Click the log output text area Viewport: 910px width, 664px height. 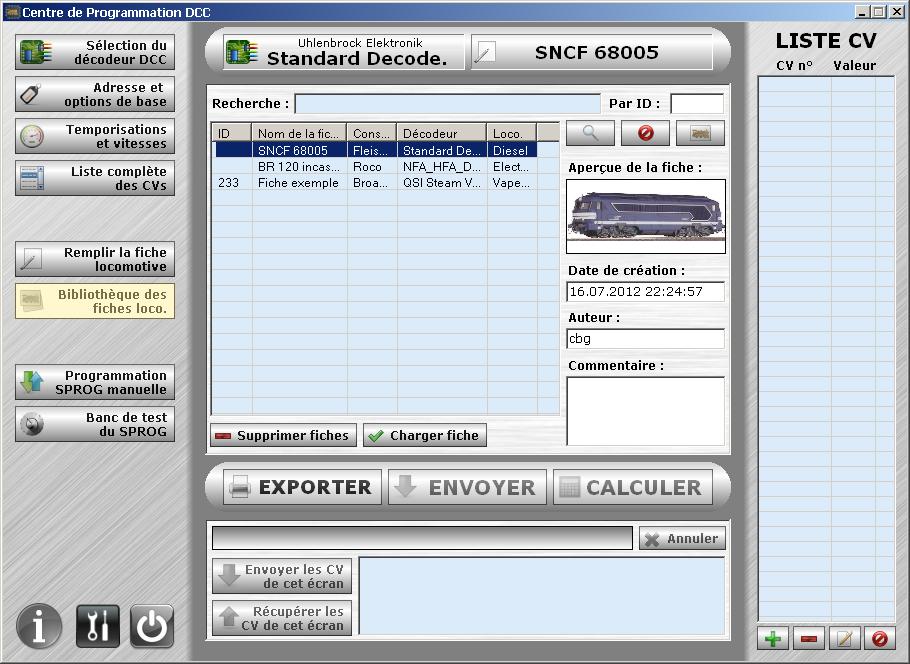(542, 596)
